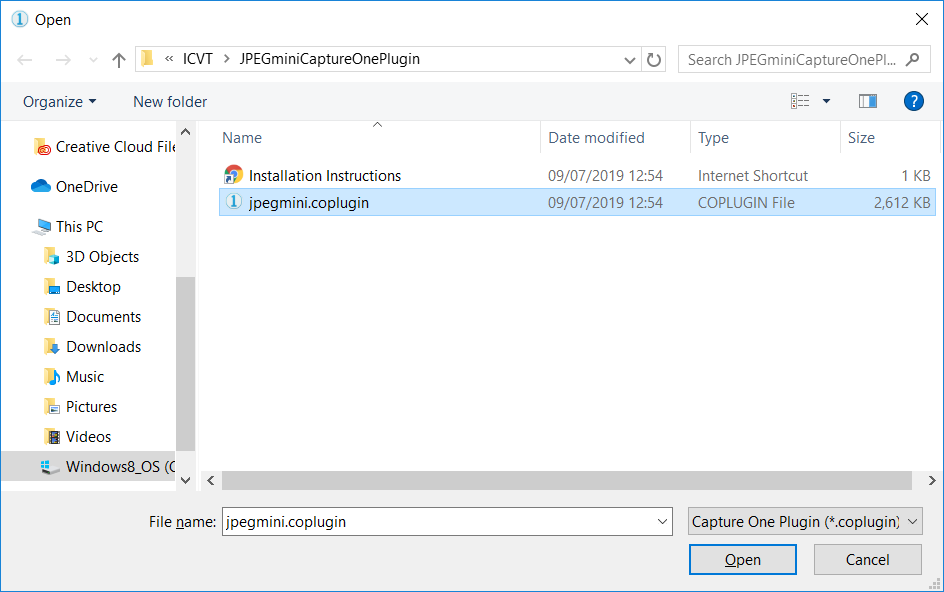Click the Internet Shortcut type cell
This screenshot has width=944, height=592.
[x=753, y=176]
